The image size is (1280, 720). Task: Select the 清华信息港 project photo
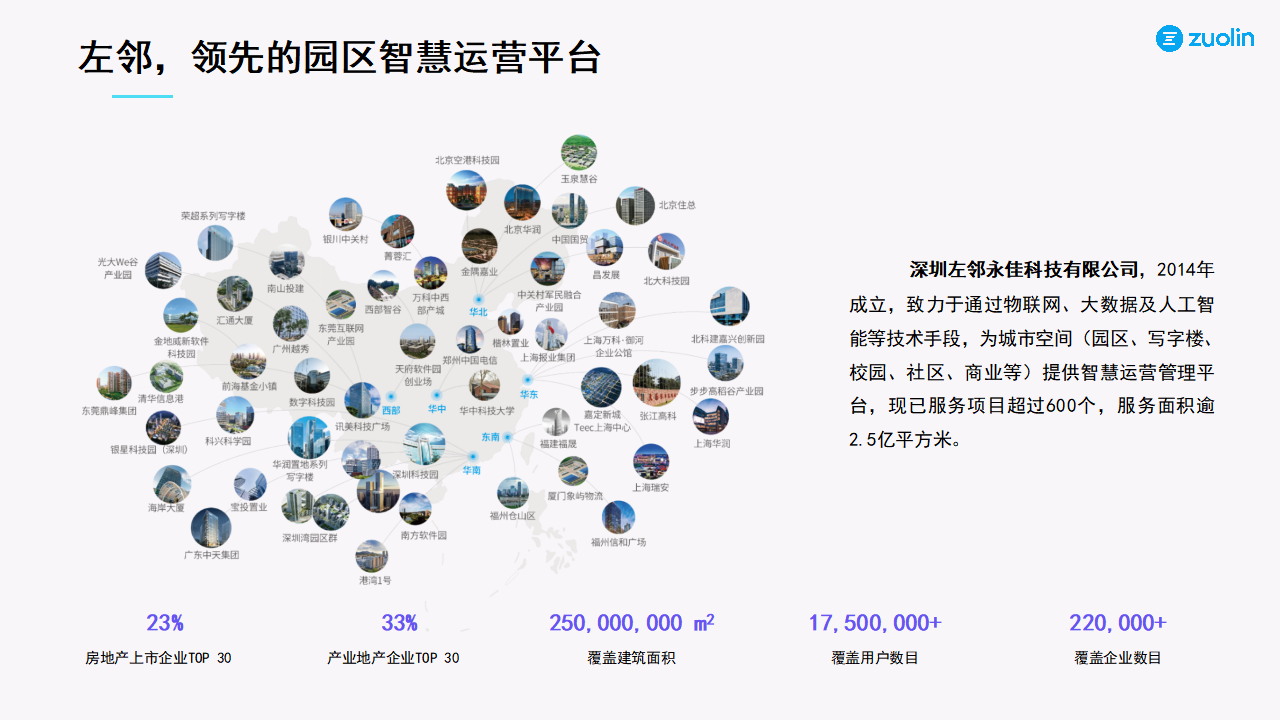(x=166, y=377)
